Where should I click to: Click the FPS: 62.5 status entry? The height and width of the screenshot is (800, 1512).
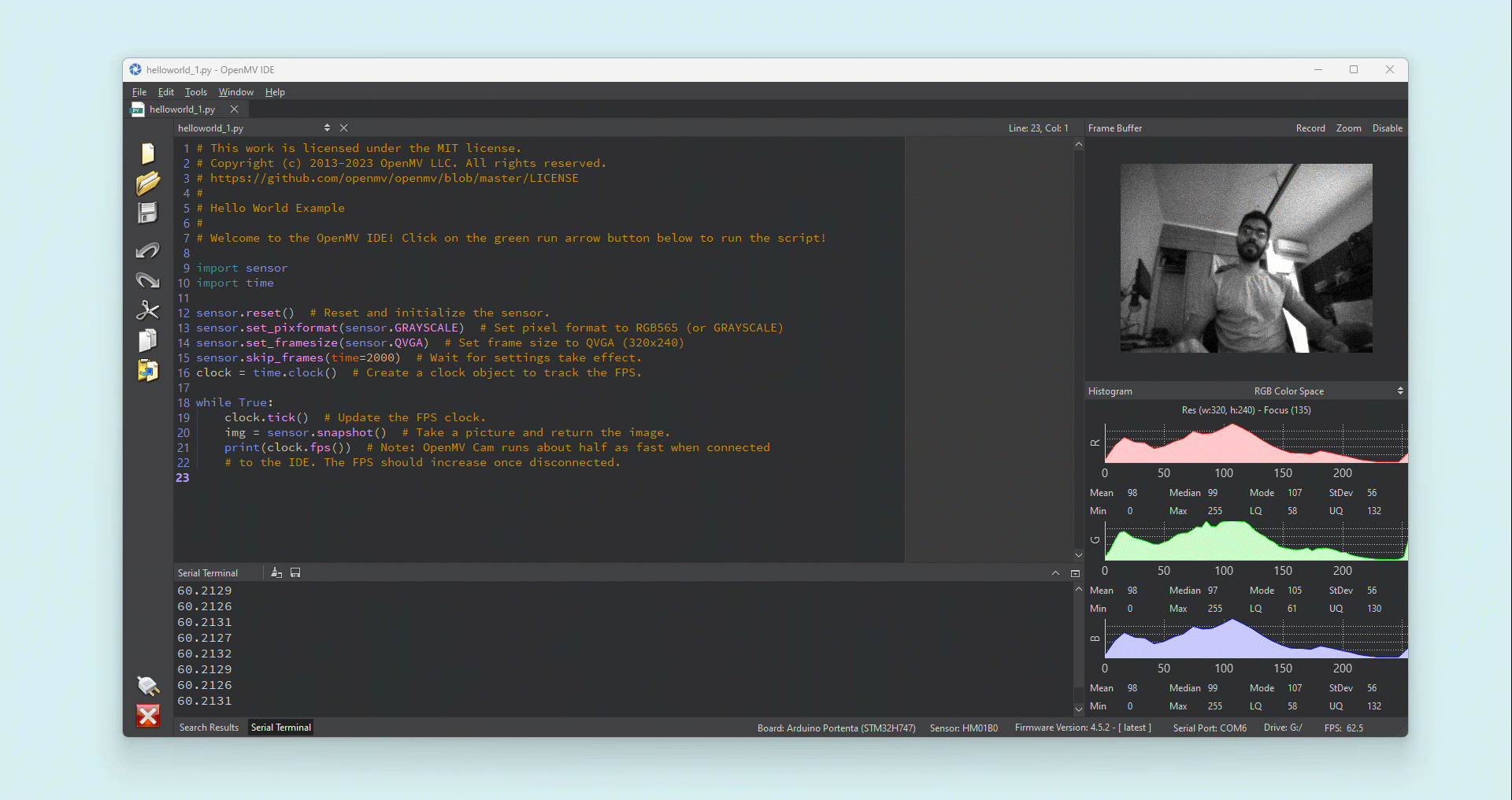coord(1343,728)
